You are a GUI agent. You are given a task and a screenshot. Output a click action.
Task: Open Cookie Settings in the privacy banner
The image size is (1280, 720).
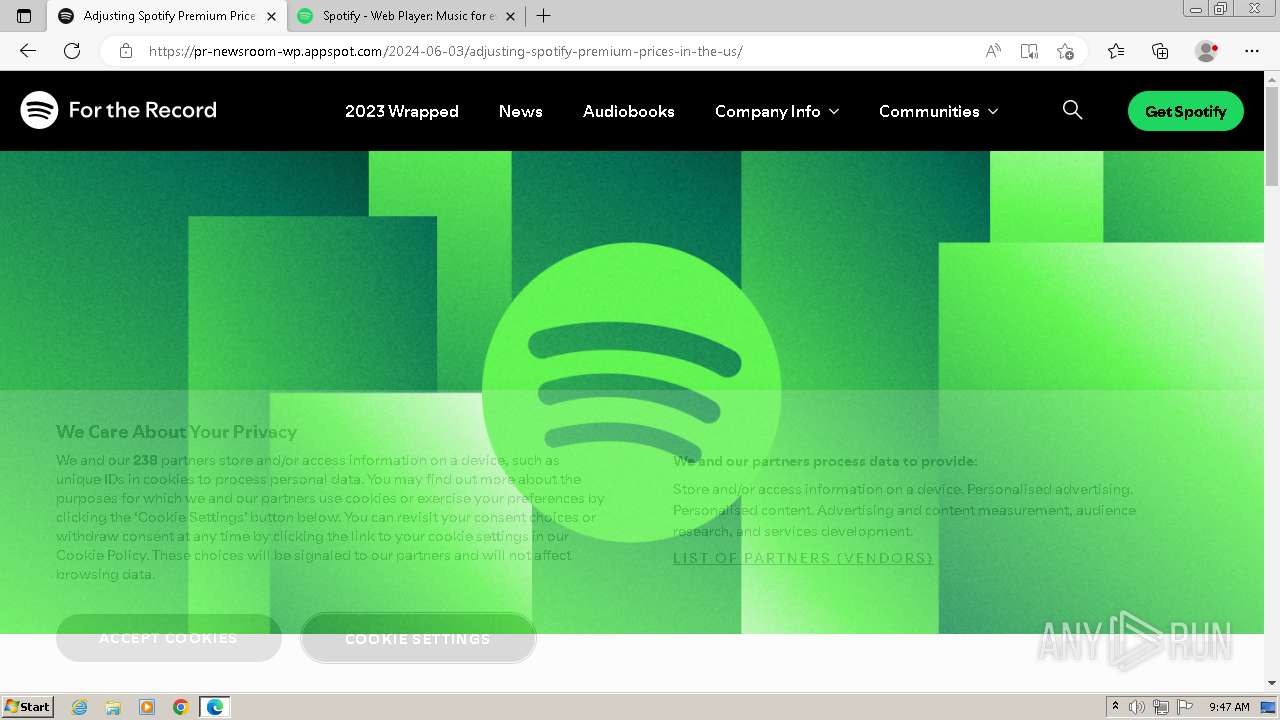tap(418, 638)
